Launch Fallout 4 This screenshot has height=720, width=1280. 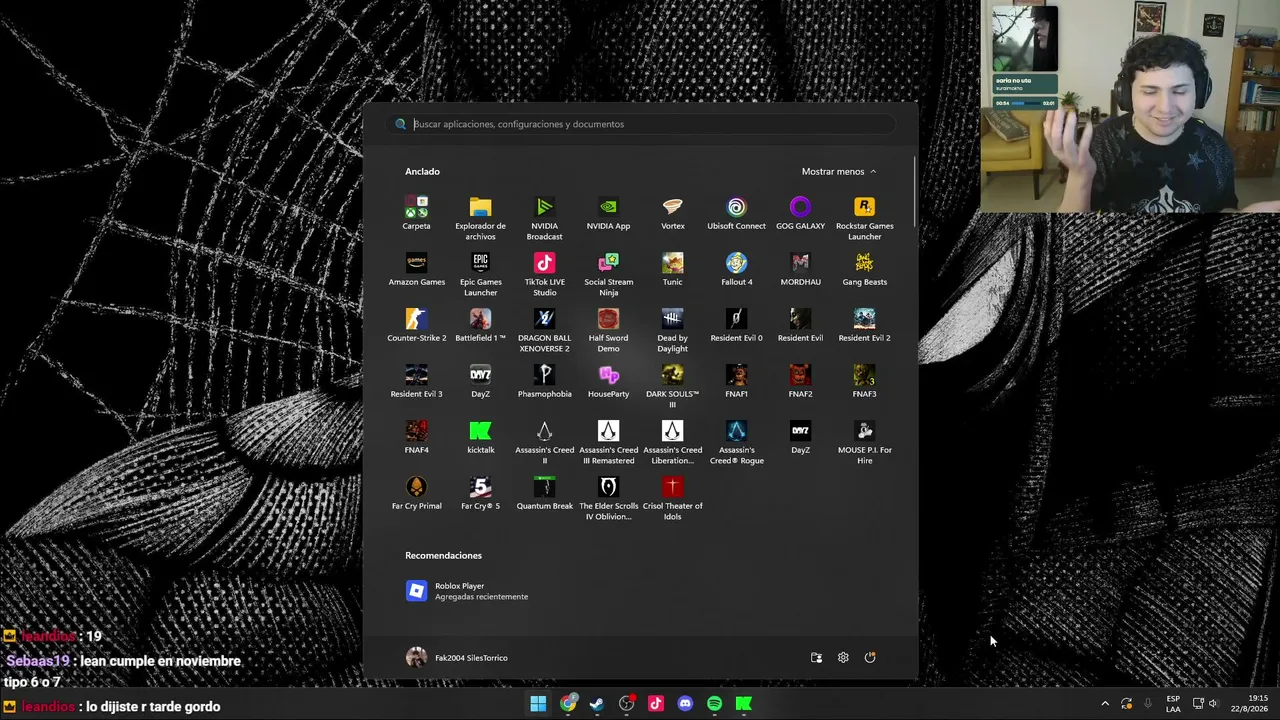[736, 270]
